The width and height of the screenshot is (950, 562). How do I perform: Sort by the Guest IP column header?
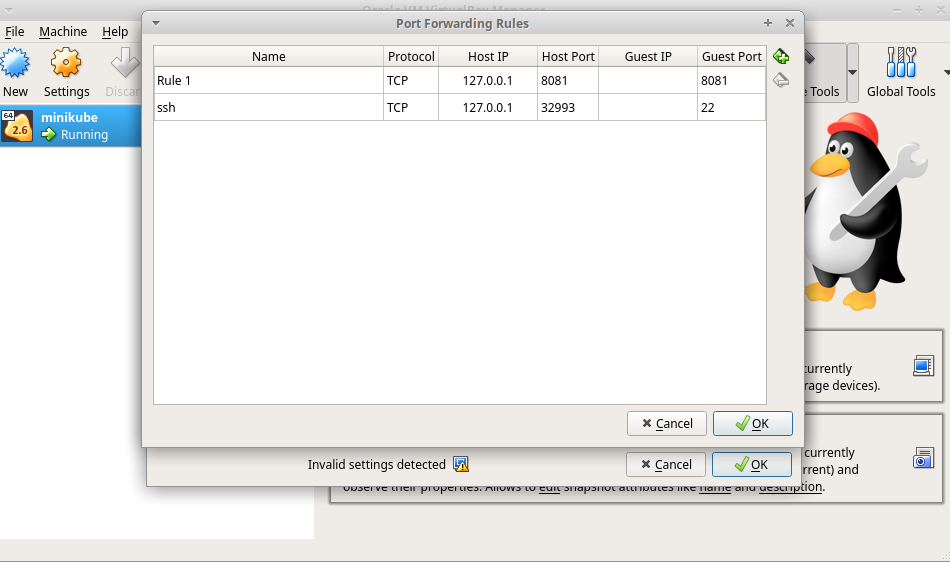(x=648, y=56)
